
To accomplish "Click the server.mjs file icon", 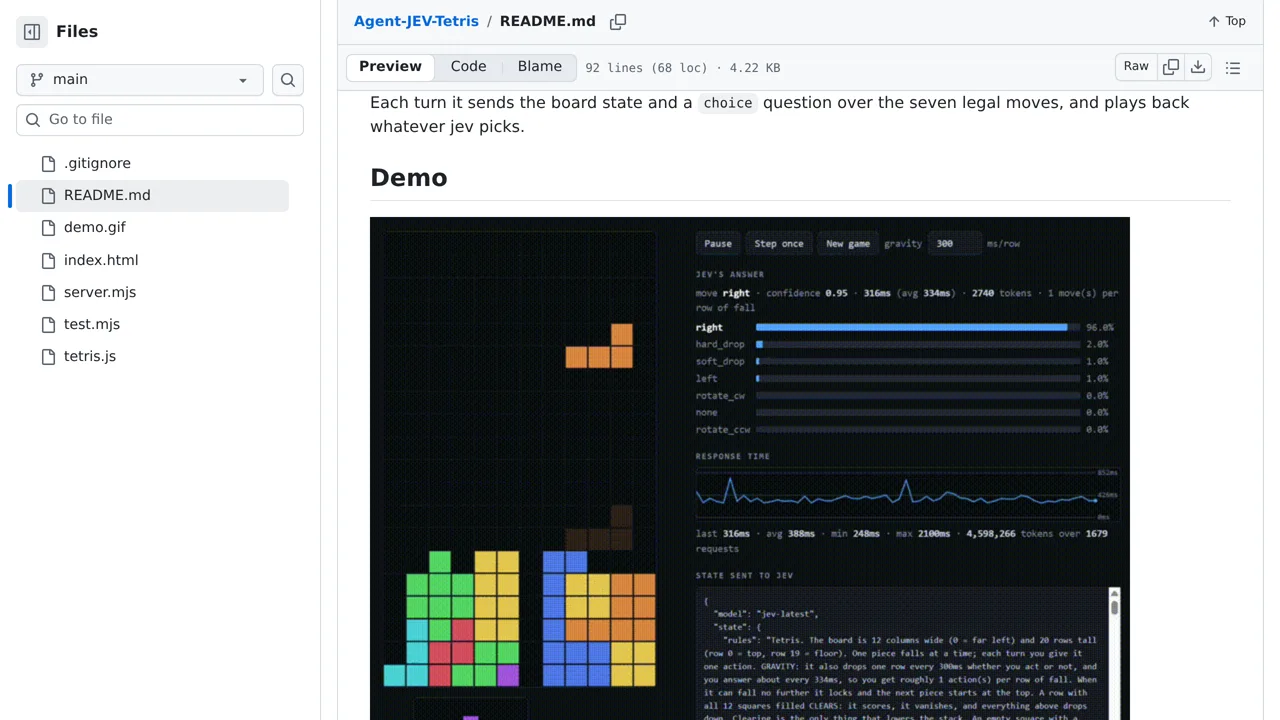I will coord(48,292).
